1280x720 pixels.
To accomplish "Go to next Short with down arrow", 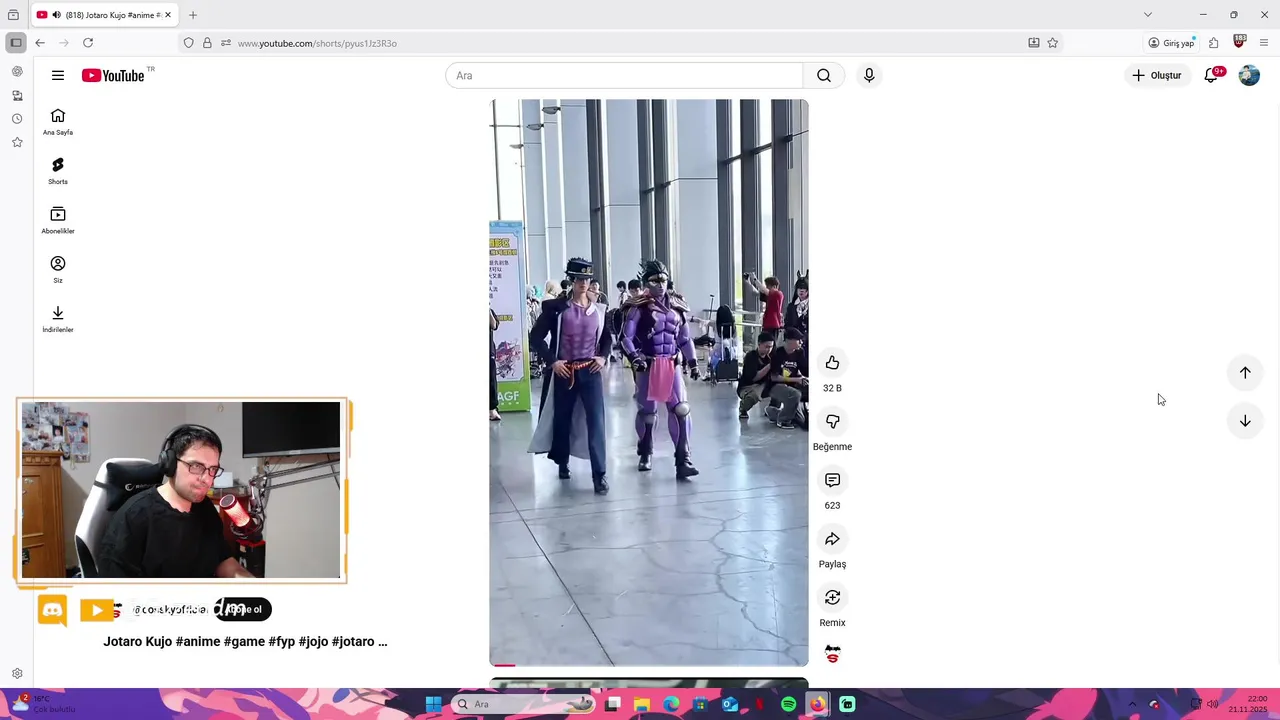I will coord(1245,421).
